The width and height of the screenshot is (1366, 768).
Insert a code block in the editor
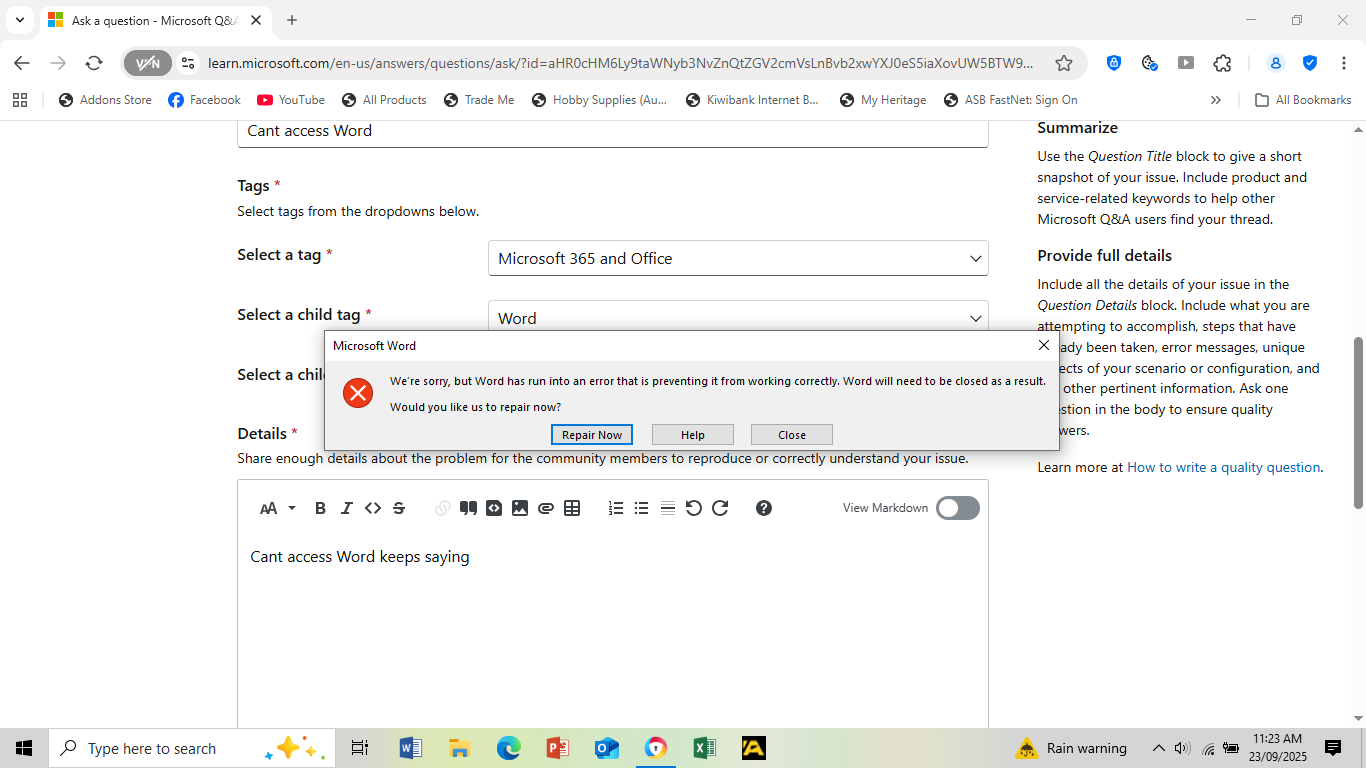[494, 508]
